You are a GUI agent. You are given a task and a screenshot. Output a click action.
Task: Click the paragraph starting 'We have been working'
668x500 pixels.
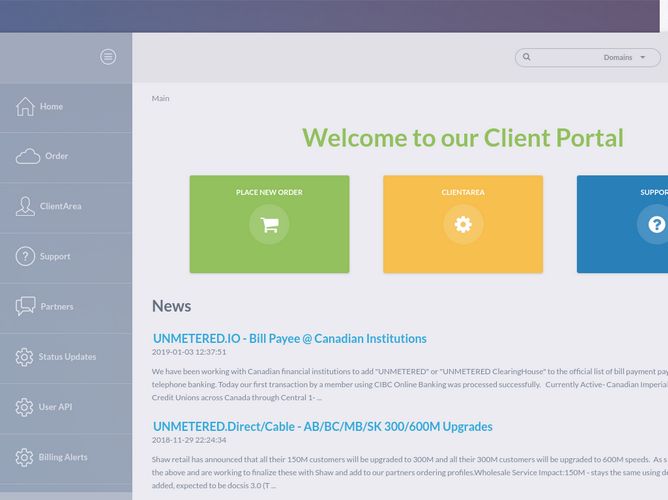(x=410, y=385)
